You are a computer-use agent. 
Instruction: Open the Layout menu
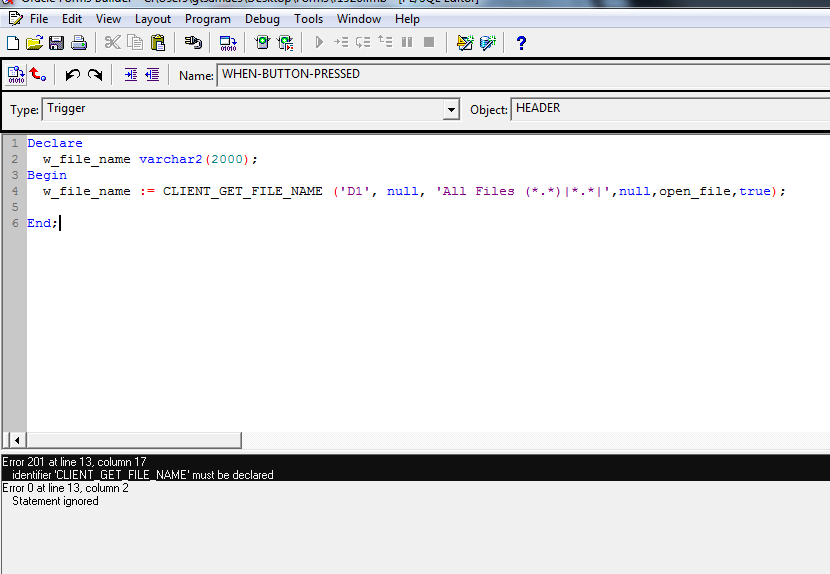[x=152, y=19]
